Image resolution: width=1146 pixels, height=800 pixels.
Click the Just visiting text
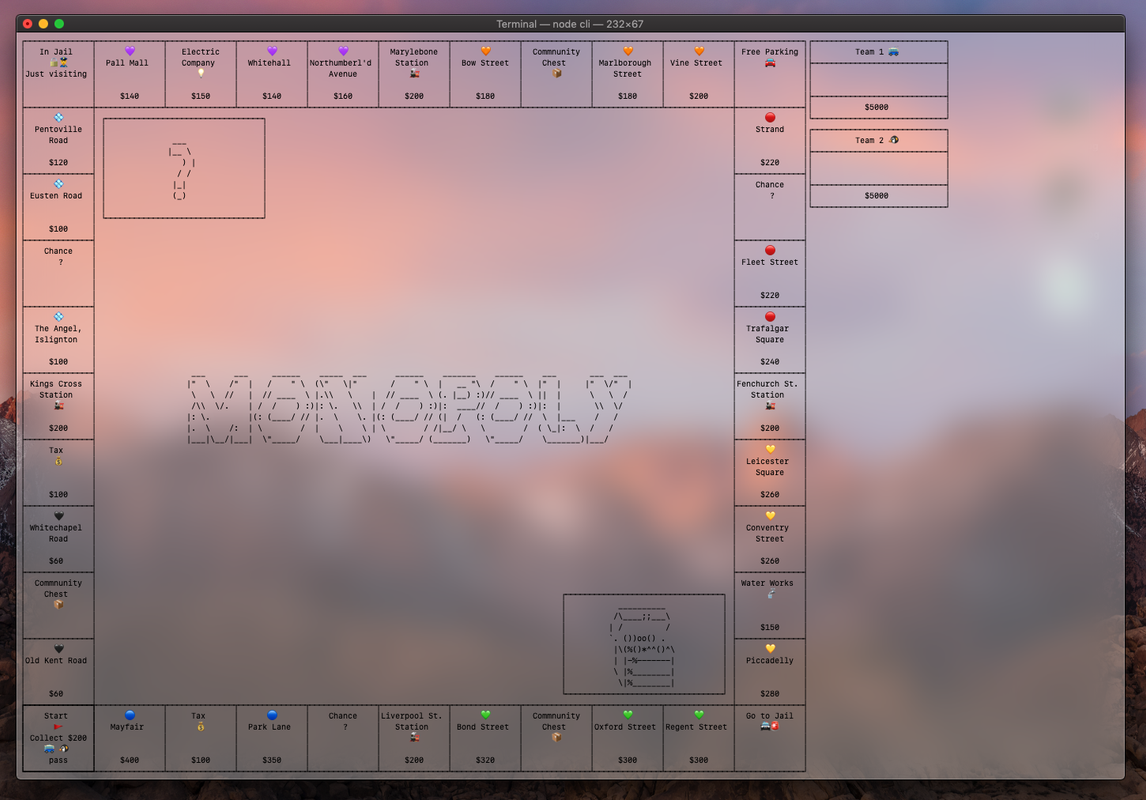coord(56,74)
